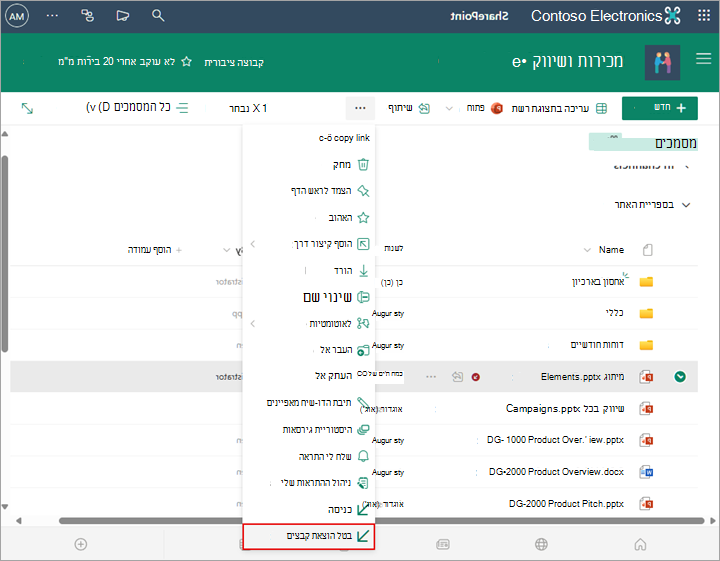Screen dimensions: 720x561
Task: Clear the 1 selected item X
Action: point(256,108)
